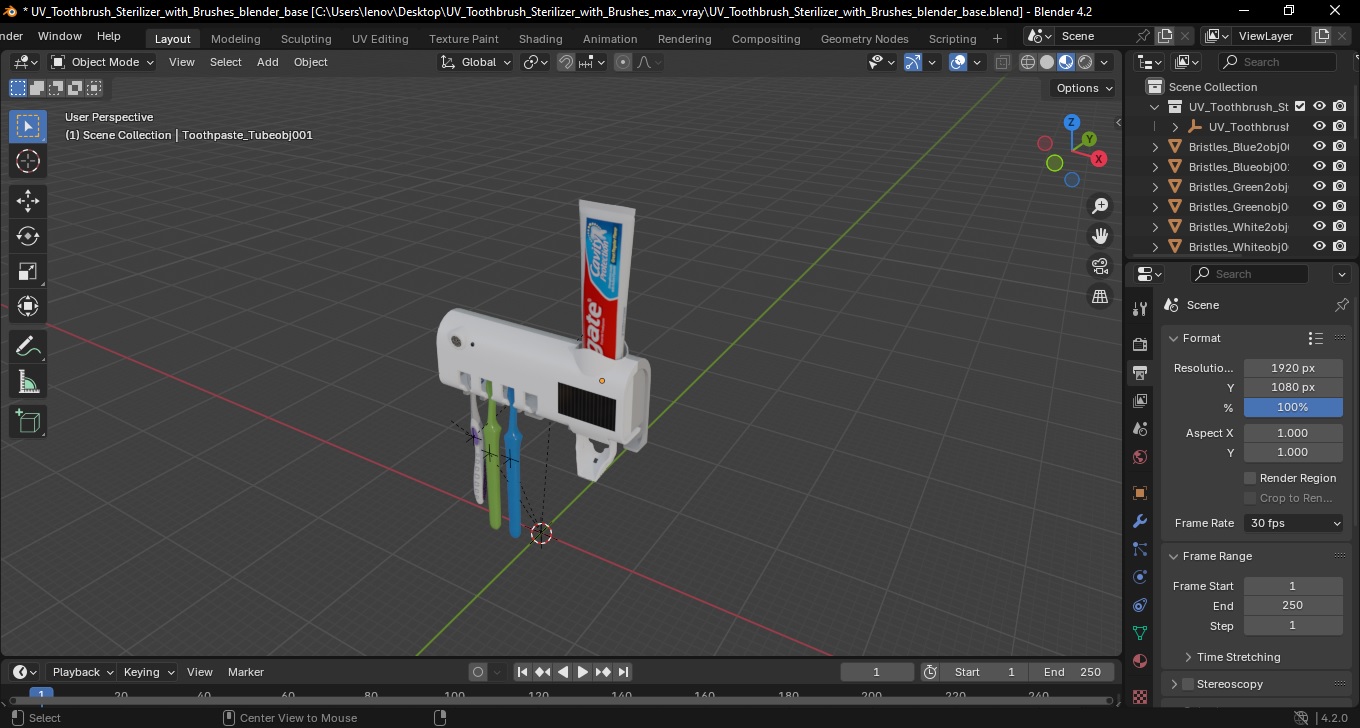The width and height of the screenshot is (1360, 728).
Task: Open the Material properties tab
Action: point(1140,661)
